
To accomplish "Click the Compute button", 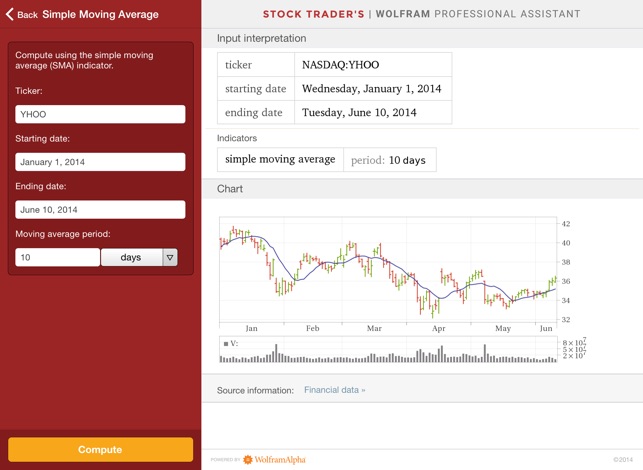I will coord(100,449).
